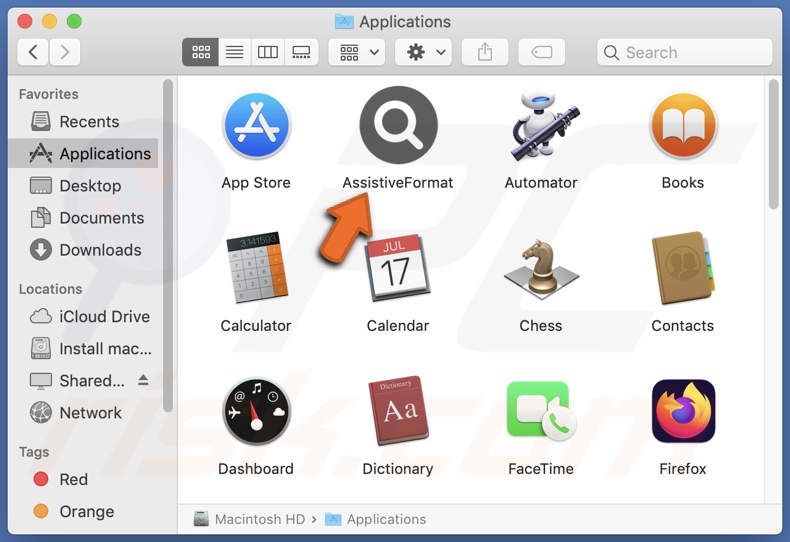Open the group-by arrangement dropdown
This screenshot has height=542, width=790.
click(x=357, y=52)
